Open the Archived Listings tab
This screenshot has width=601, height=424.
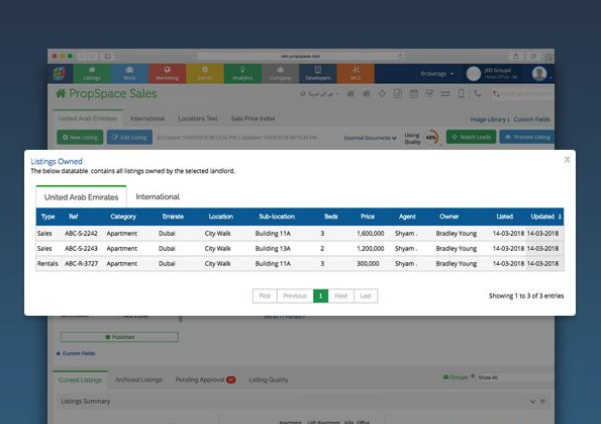(x=138, y=380)
